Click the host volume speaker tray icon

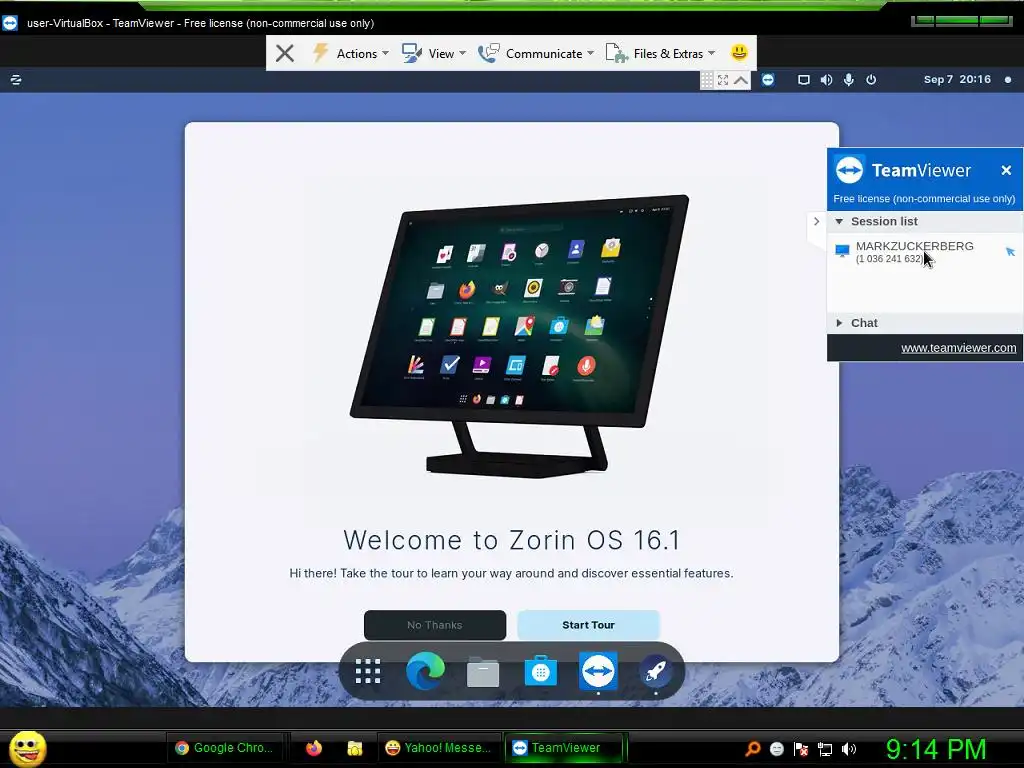click(849, 749)
